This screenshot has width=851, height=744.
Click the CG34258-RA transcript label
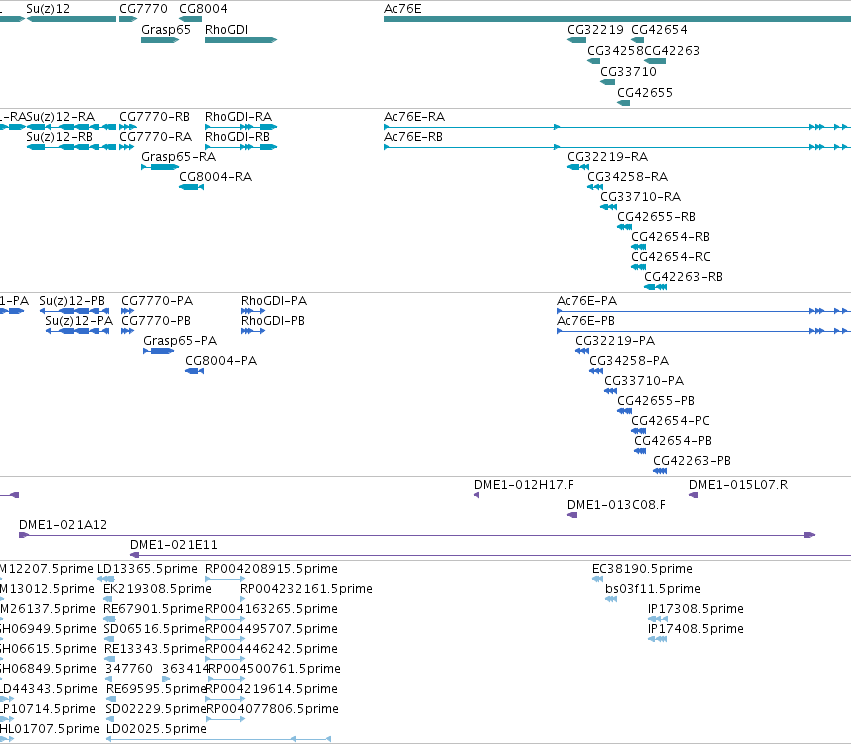tap(627, 177)
